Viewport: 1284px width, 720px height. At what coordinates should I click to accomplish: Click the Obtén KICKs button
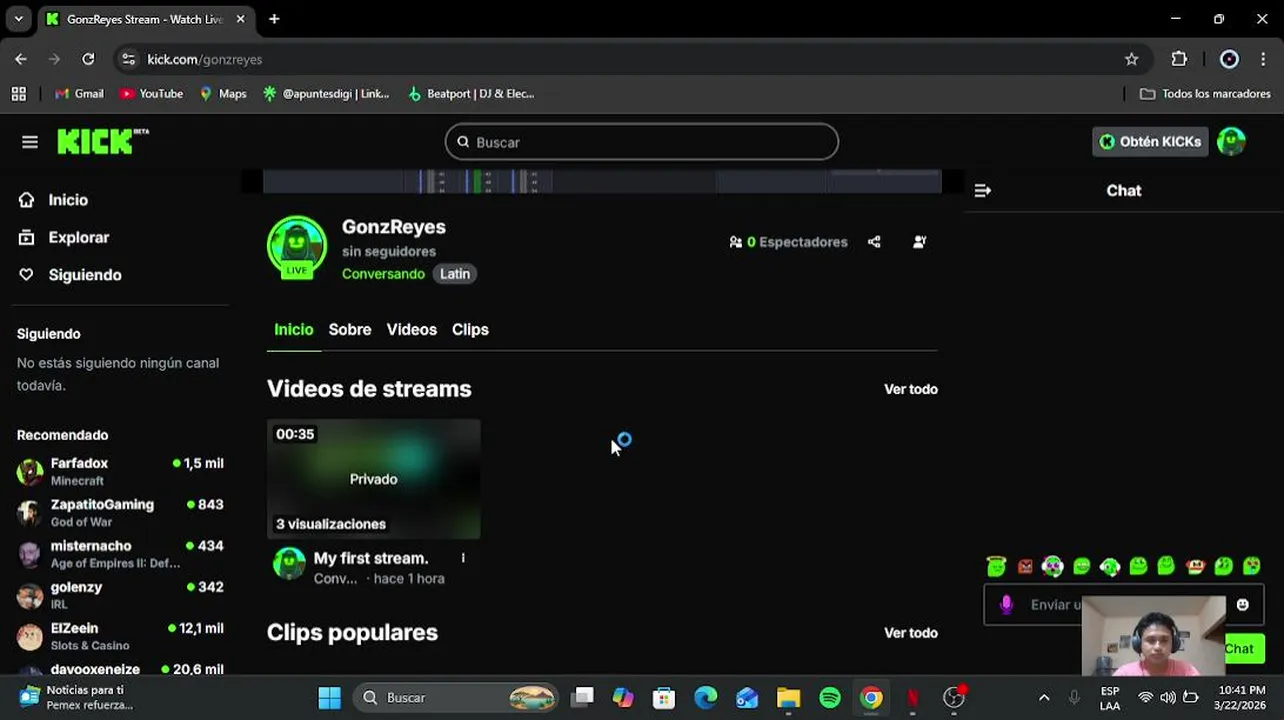pos(1150,142)
